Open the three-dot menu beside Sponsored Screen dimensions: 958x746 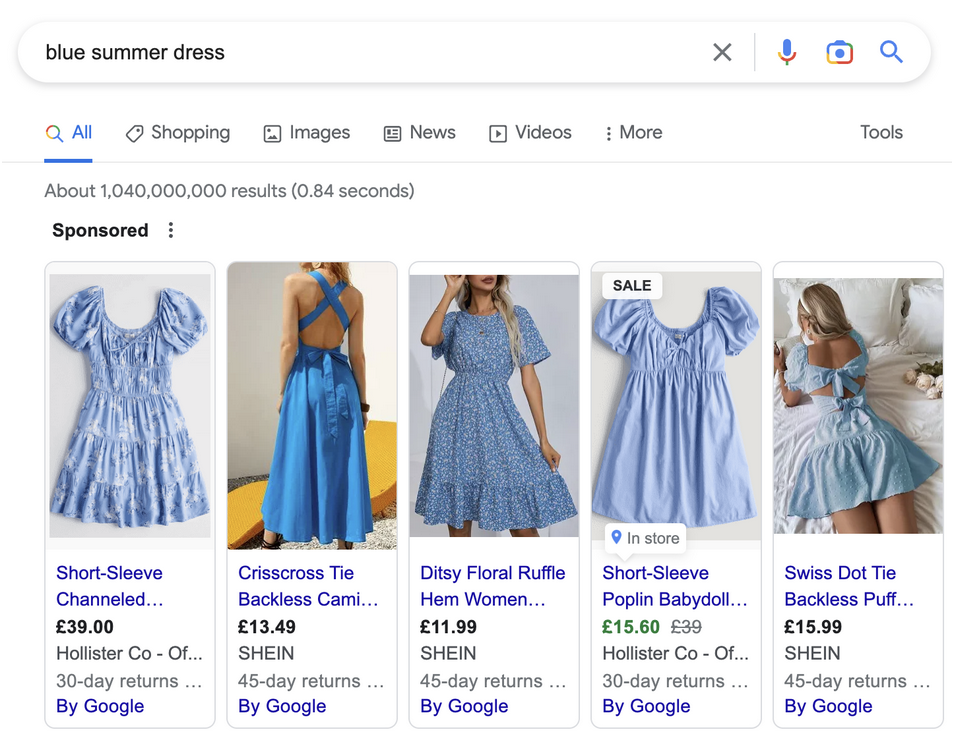pyautogui.click(x=171, y=230)
